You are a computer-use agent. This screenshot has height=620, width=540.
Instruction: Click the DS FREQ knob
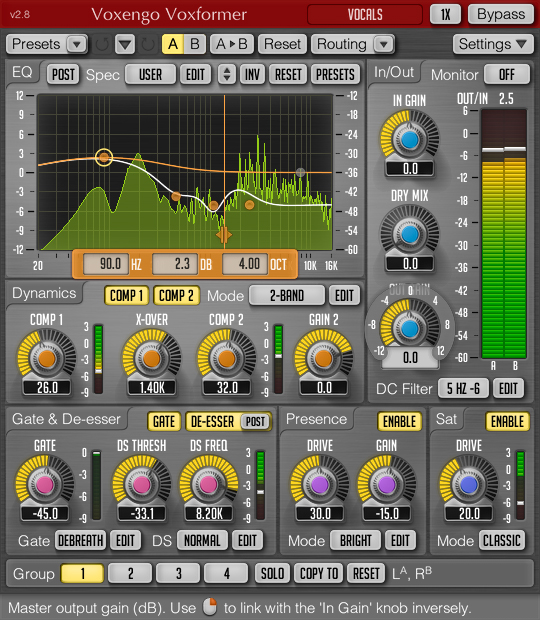(209, 484)
